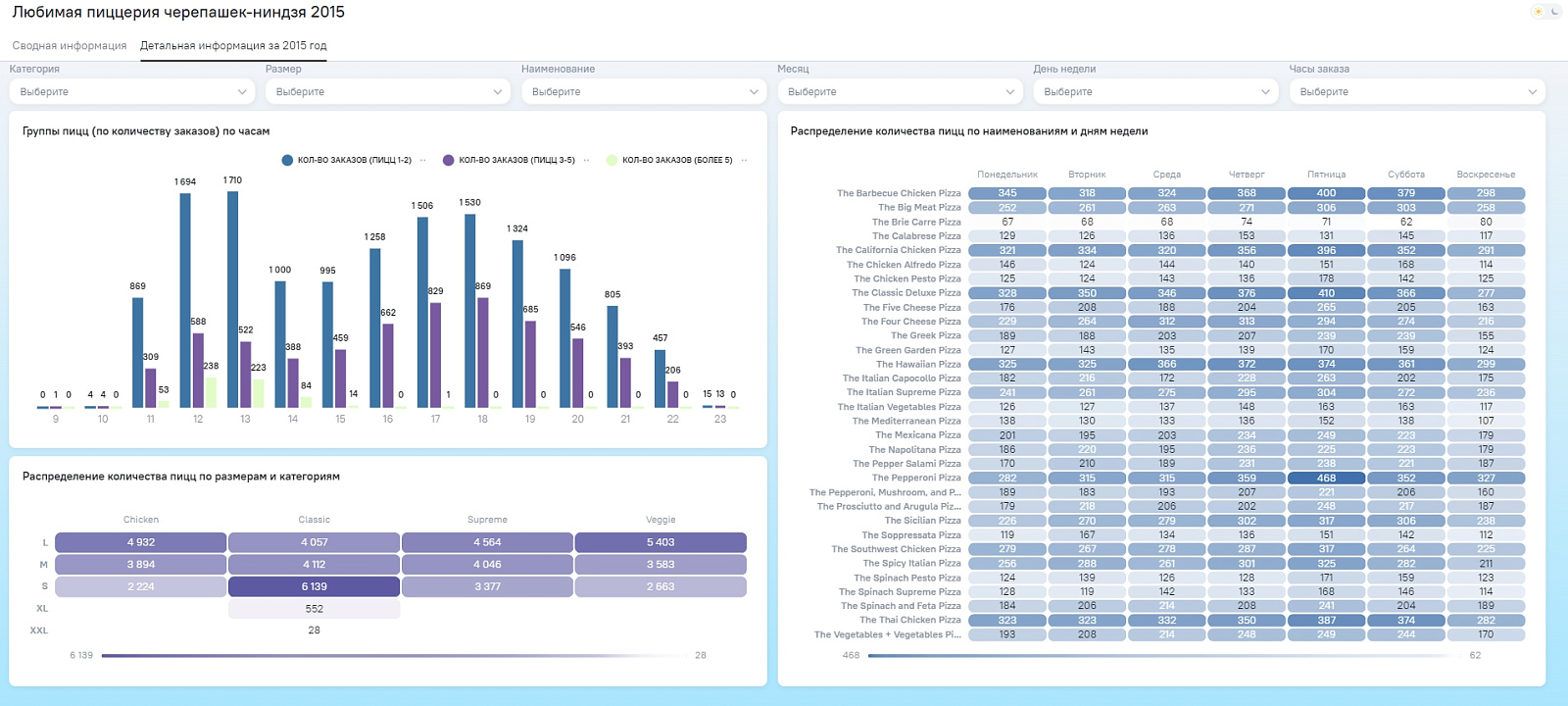This screenshot has width=1568, height=706.
Task: Switch to light theme sun icon
Action: pos(1538,12)
